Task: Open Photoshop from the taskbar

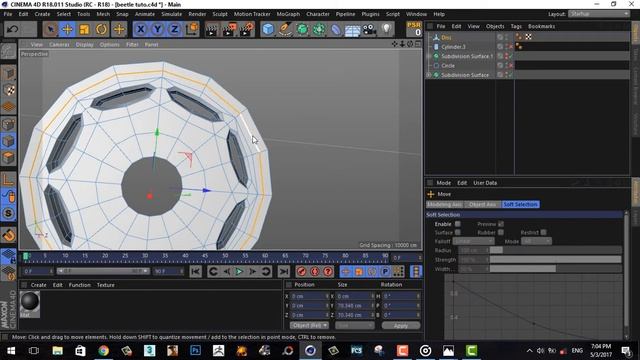Action: pyautogui.click(x=196, y=351)
